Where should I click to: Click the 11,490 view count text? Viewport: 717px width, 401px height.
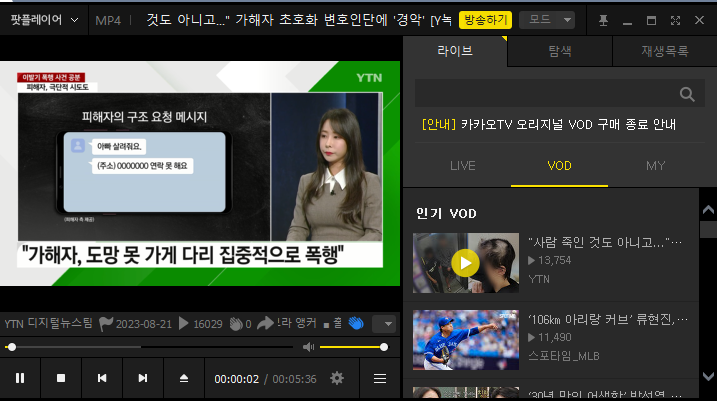pyautogui.click(x=554, y=337)
